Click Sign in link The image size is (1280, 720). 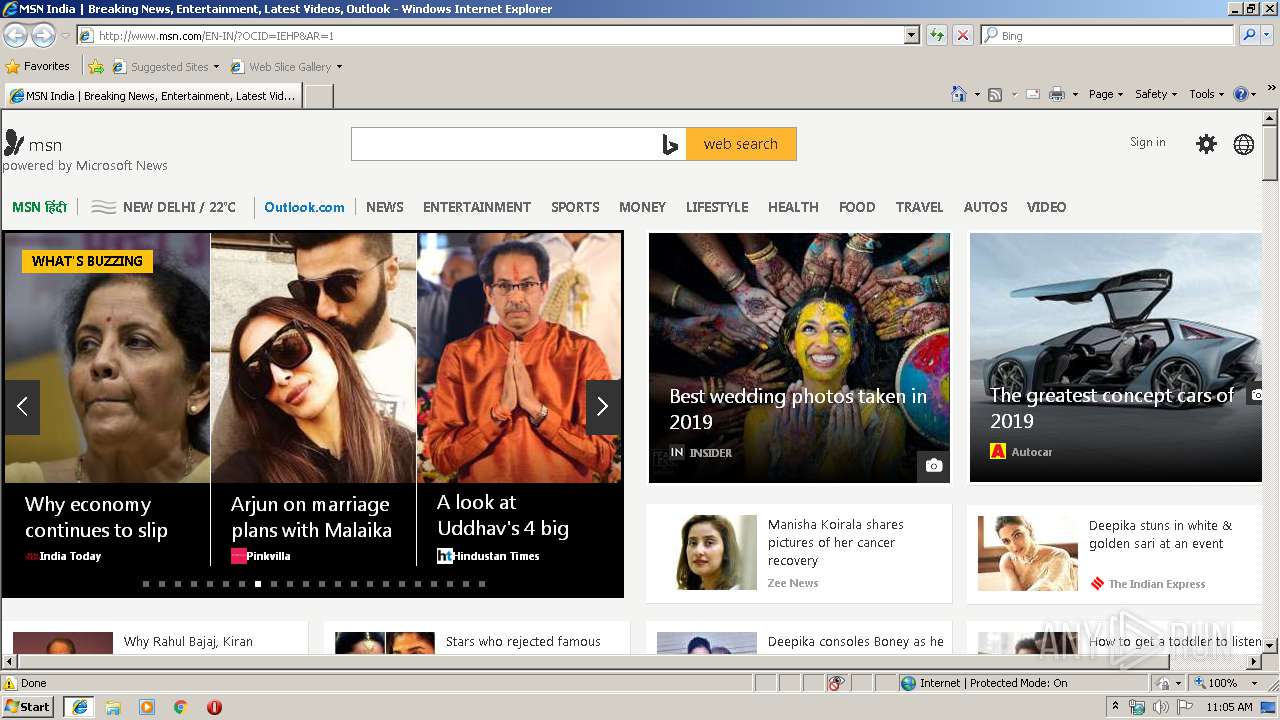(1148, 142)
